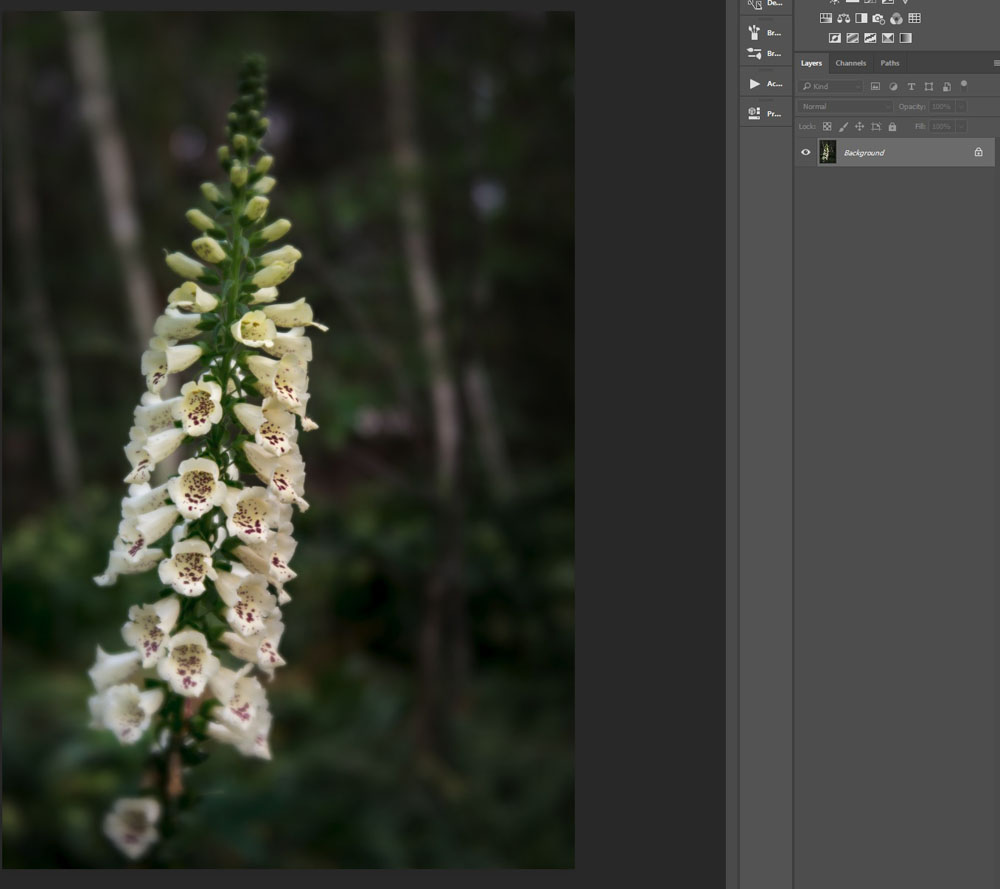This screenshot has width=1000, height=889.
Task: Add a Photo Filter adjustment (camera icon)
Action: pos(878,18)
